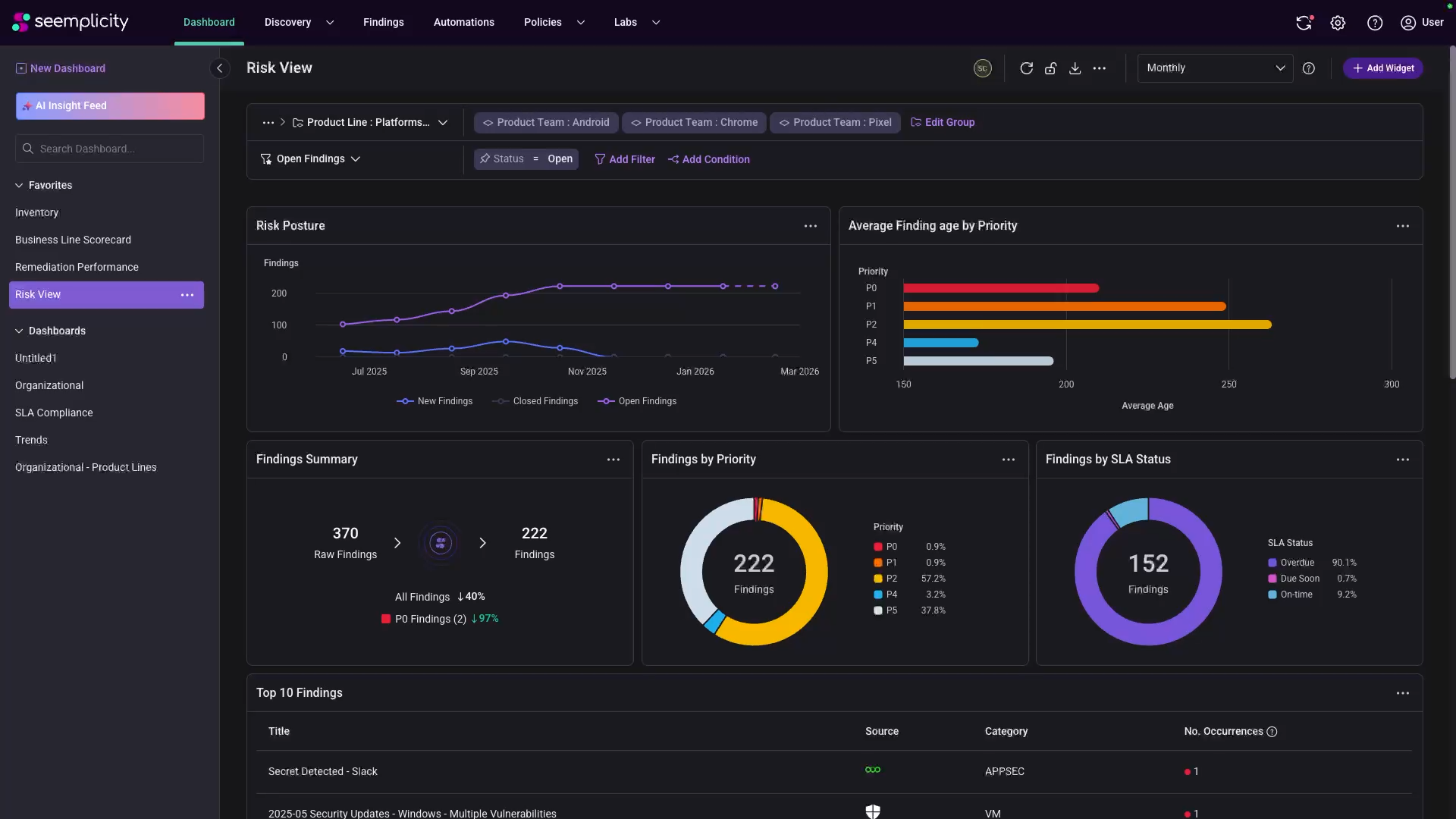The width and height of the screenshot is (1456, 819).
Task: Toggle Closed Findings legend series
Action: (535, 401)
